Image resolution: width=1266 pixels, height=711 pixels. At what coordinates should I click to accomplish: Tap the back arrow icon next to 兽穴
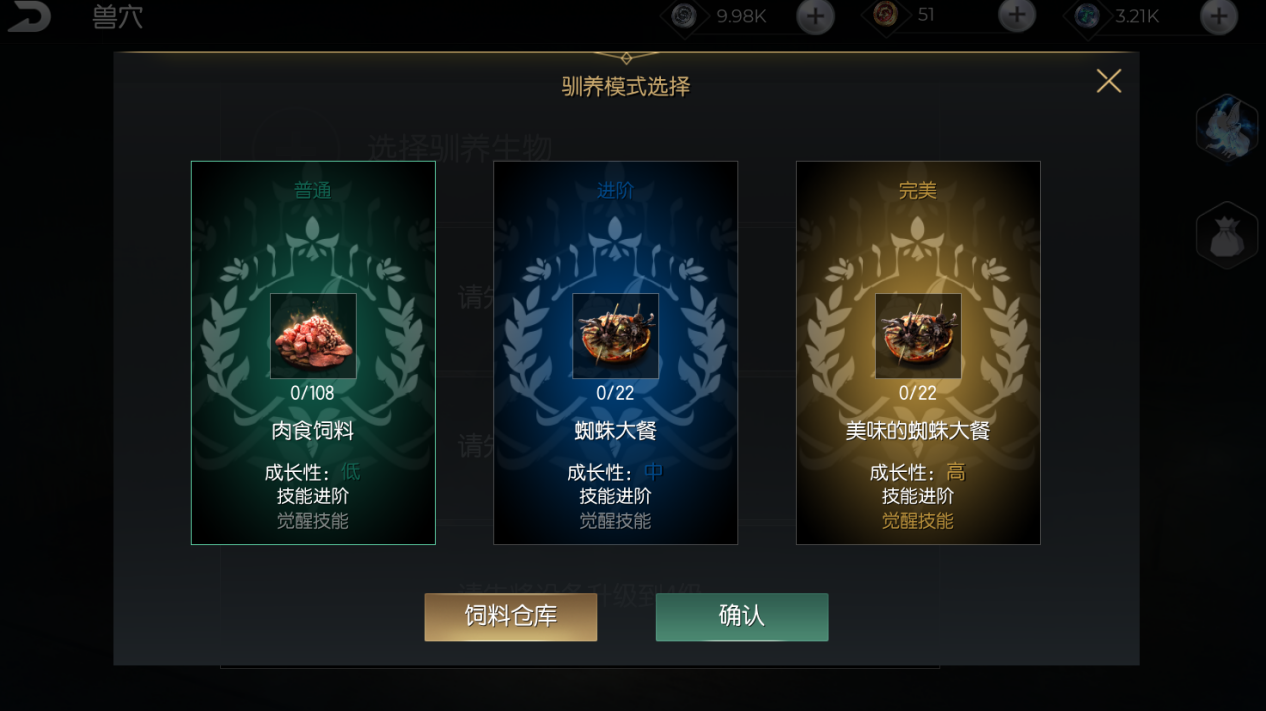29,17
